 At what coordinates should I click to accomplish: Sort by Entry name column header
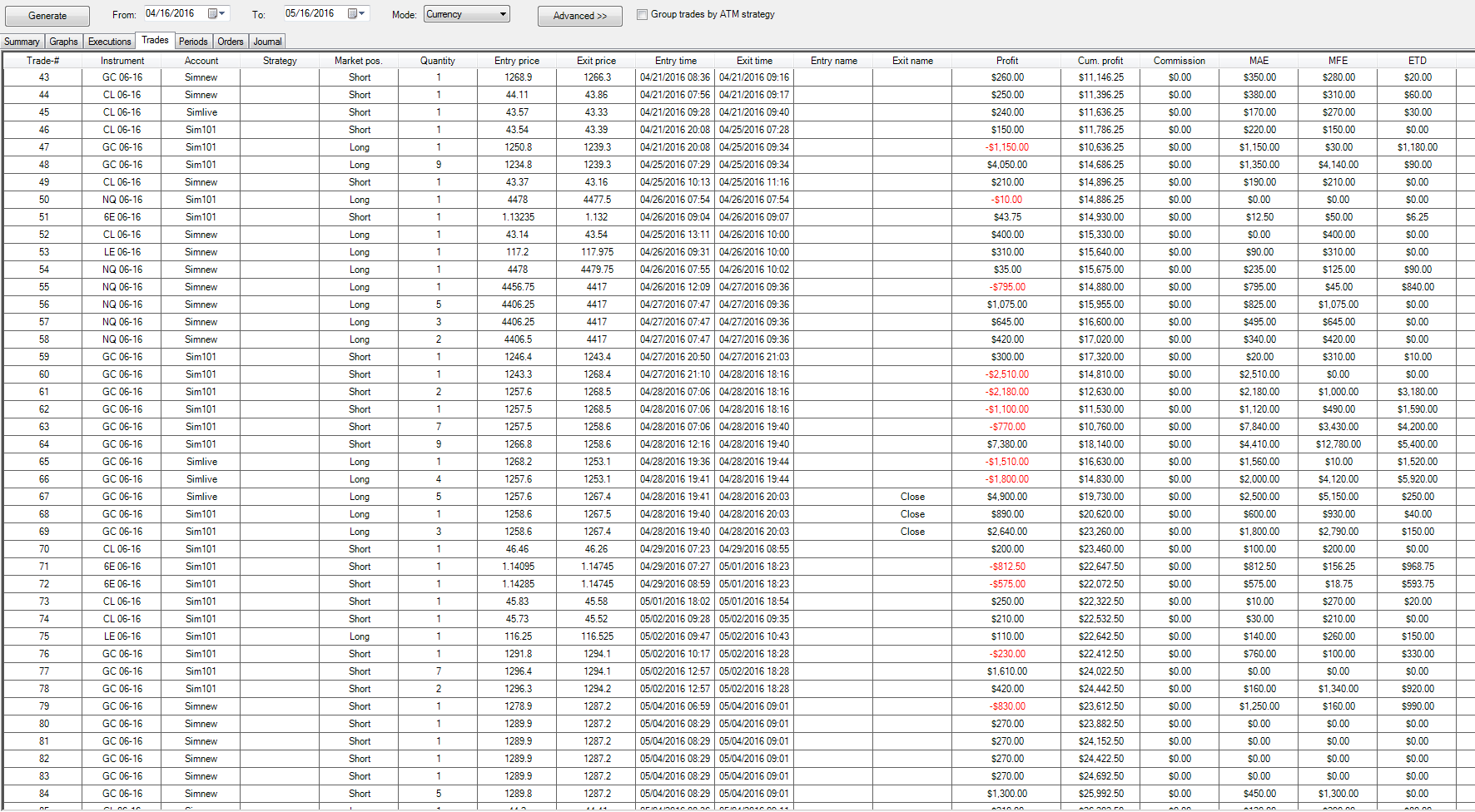pyautogui.click(x=834, y=61)
